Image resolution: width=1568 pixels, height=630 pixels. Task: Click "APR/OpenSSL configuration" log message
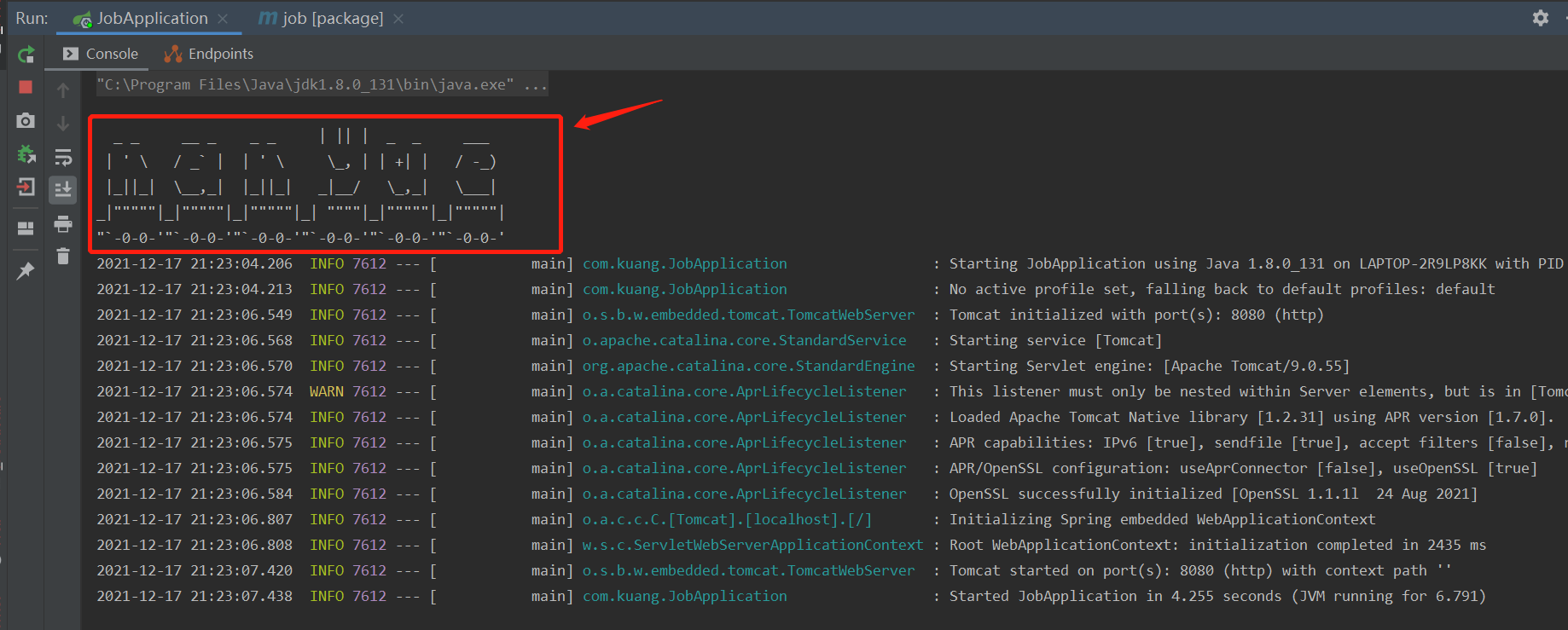click(x=1244, y=468)
